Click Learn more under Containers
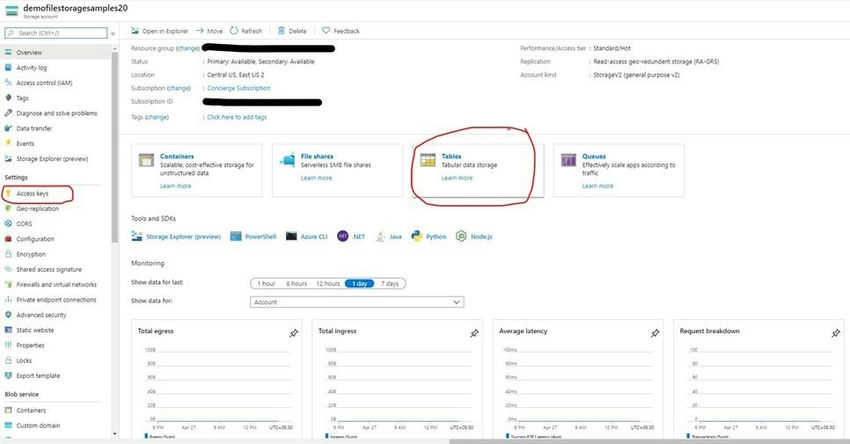Viewport: 850px width, 444px height. (x=176, y=186)
